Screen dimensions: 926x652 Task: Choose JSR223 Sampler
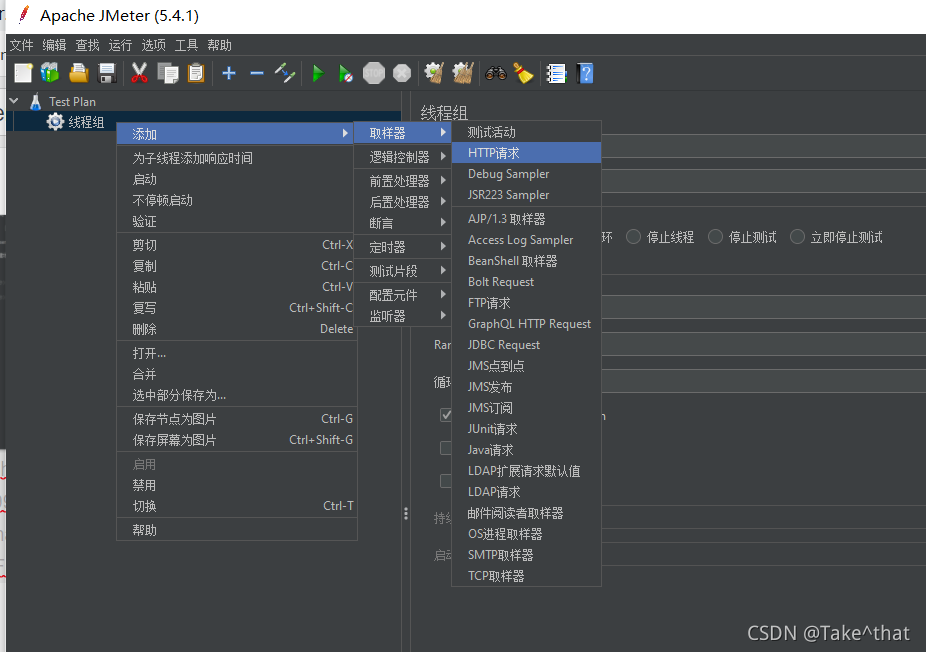point(526,195)
